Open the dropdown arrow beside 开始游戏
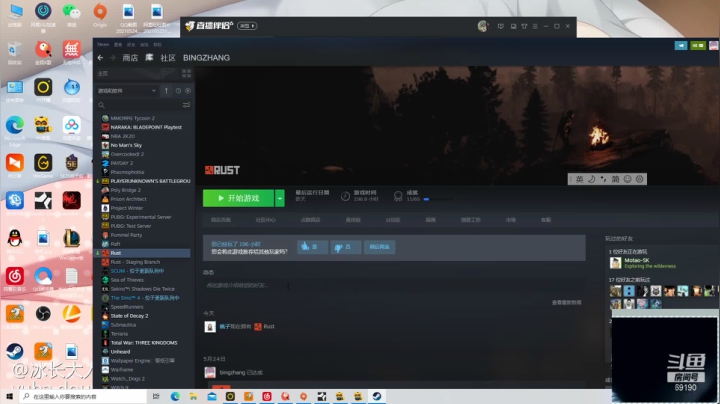 [x=280, y=198]
